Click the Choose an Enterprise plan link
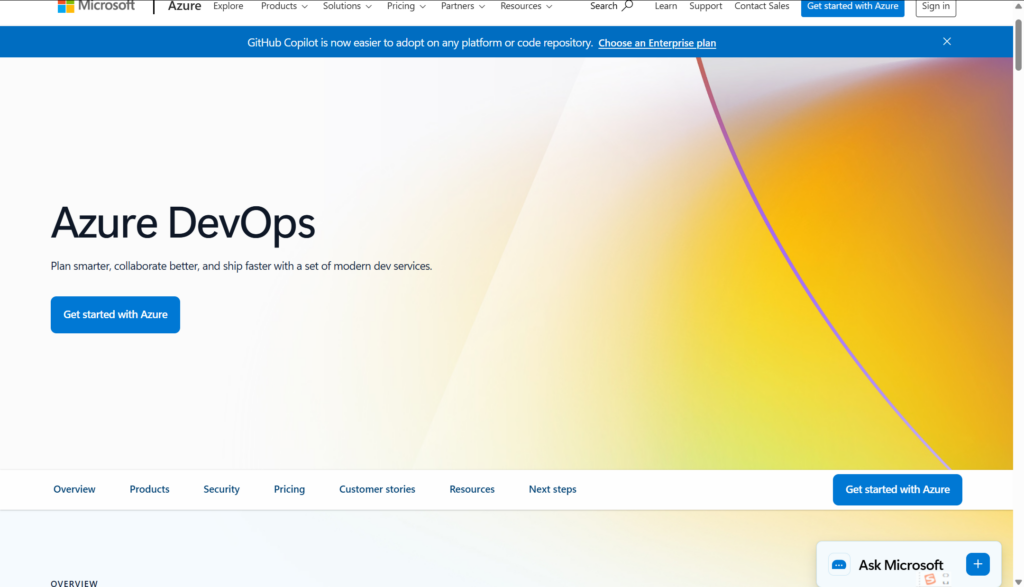 [x=657, y=43]
